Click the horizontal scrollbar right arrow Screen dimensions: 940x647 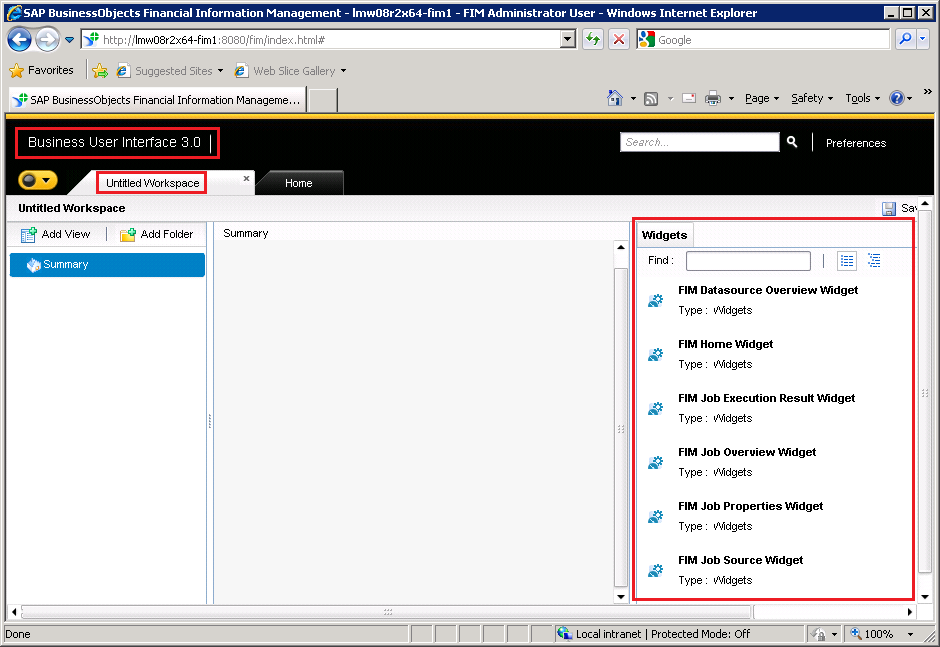pos(910,612)
